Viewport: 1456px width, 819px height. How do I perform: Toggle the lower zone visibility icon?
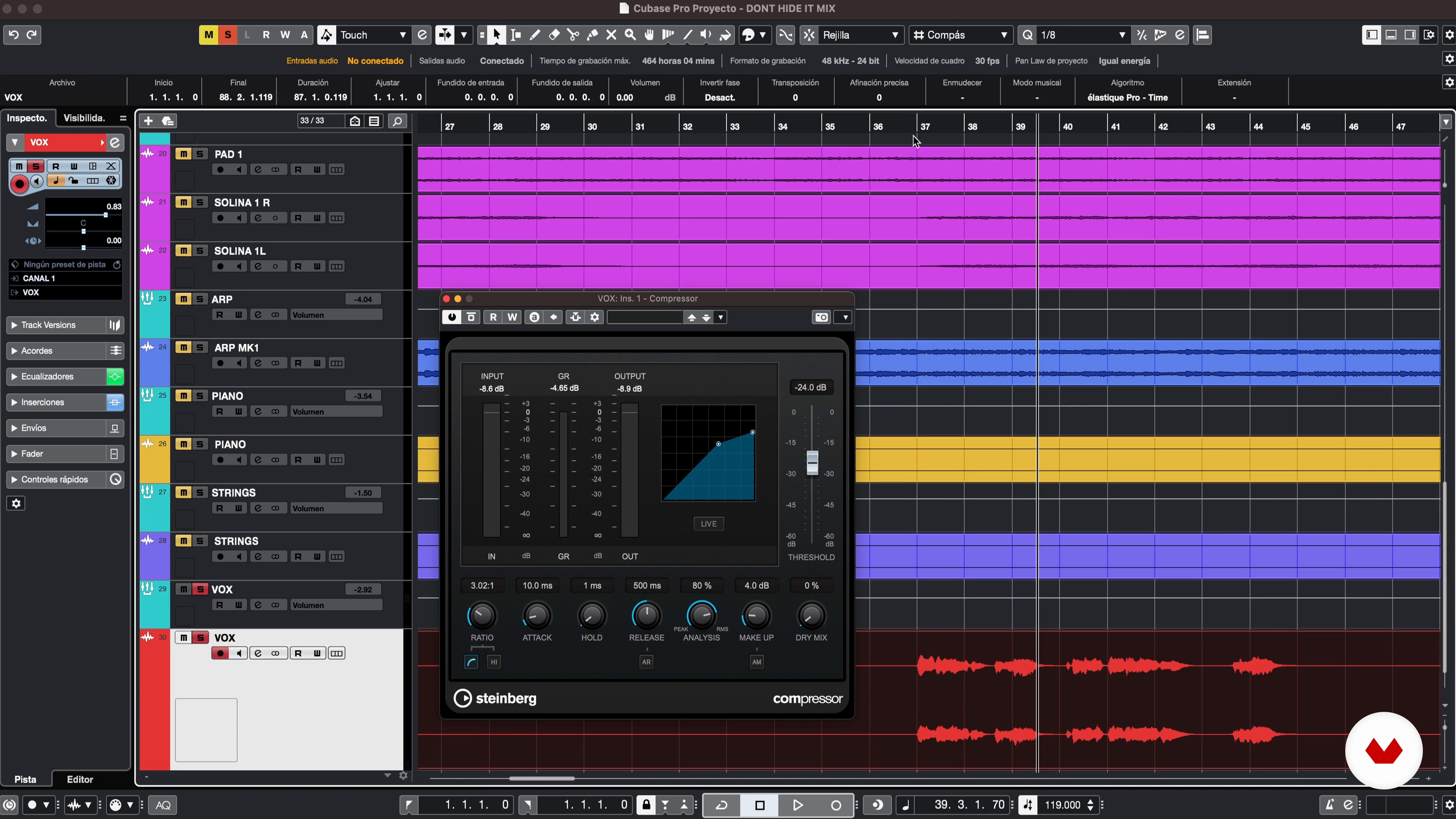1391,35
